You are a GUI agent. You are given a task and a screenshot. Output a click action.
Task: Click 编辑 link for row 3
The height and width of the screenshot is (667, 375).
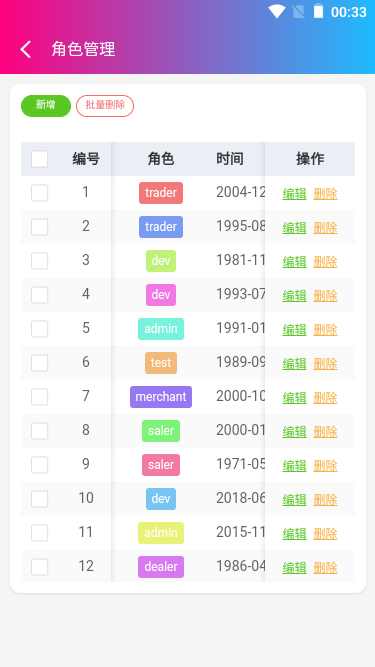coord(294,262)
